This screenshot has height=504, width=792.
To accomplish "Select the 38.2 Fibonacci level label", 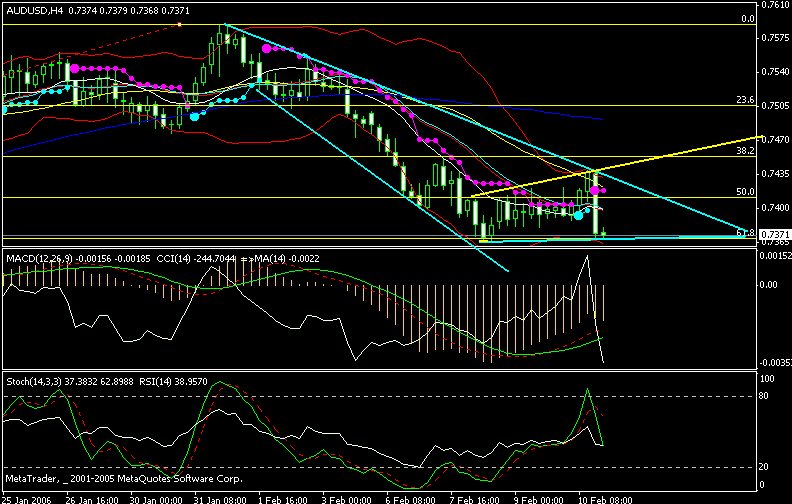I will tap(745, 150).
